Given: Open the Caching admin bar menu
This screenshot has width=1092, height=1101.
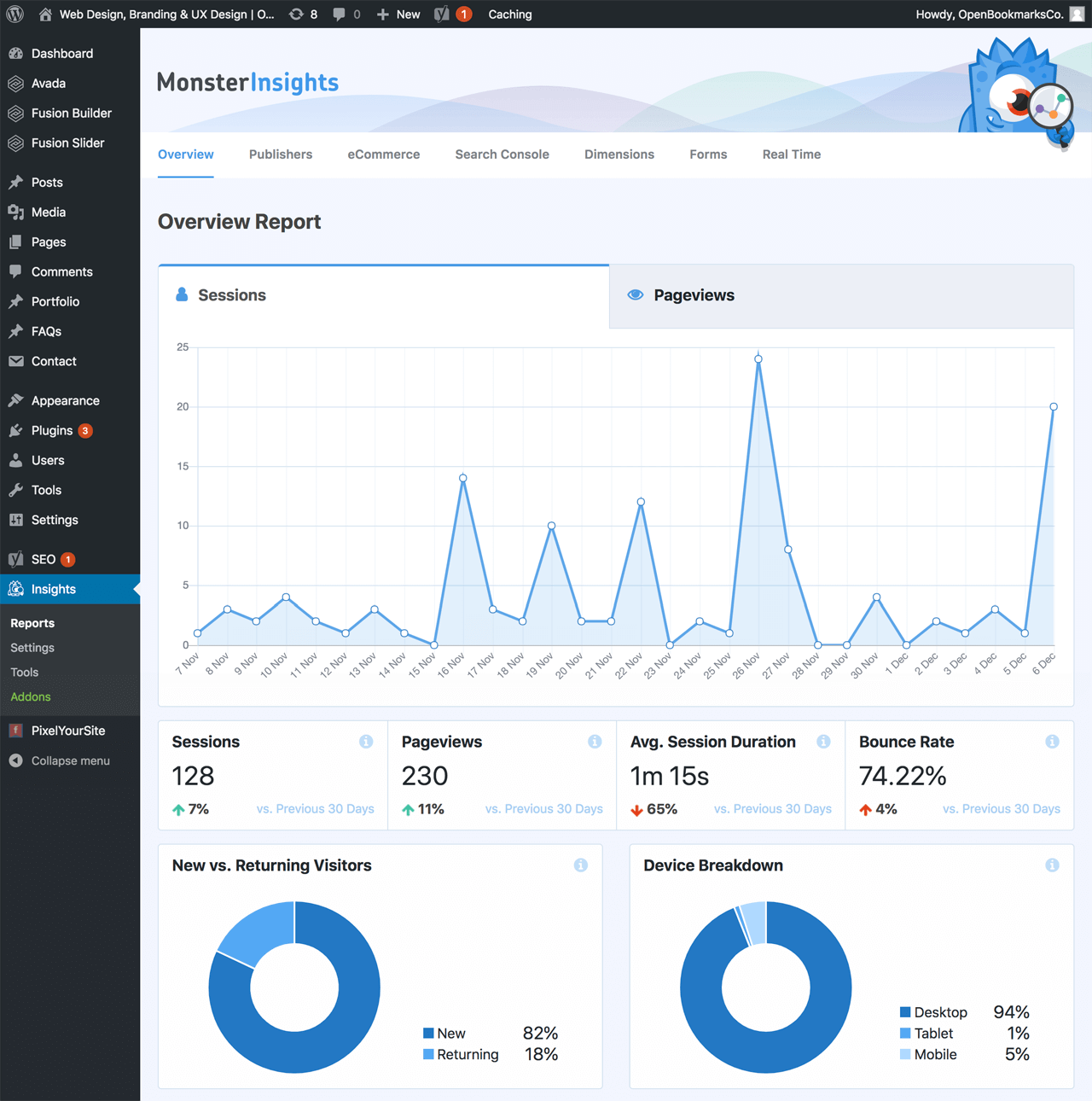Looking at the screenshot, I should click(510, 14).
